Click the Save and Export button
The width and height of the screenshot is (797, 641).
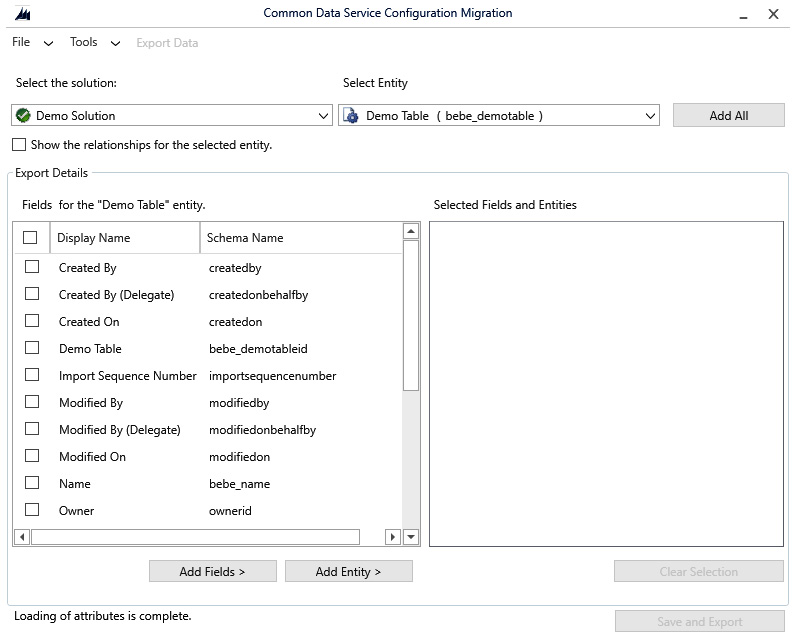tap(699, 621)
